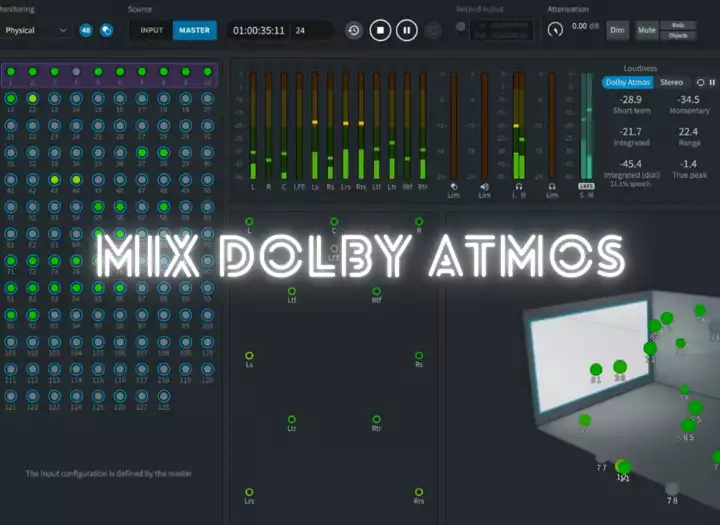Select object input 55
The height and width of the screenshot is (525, 720).
[98, 207]
